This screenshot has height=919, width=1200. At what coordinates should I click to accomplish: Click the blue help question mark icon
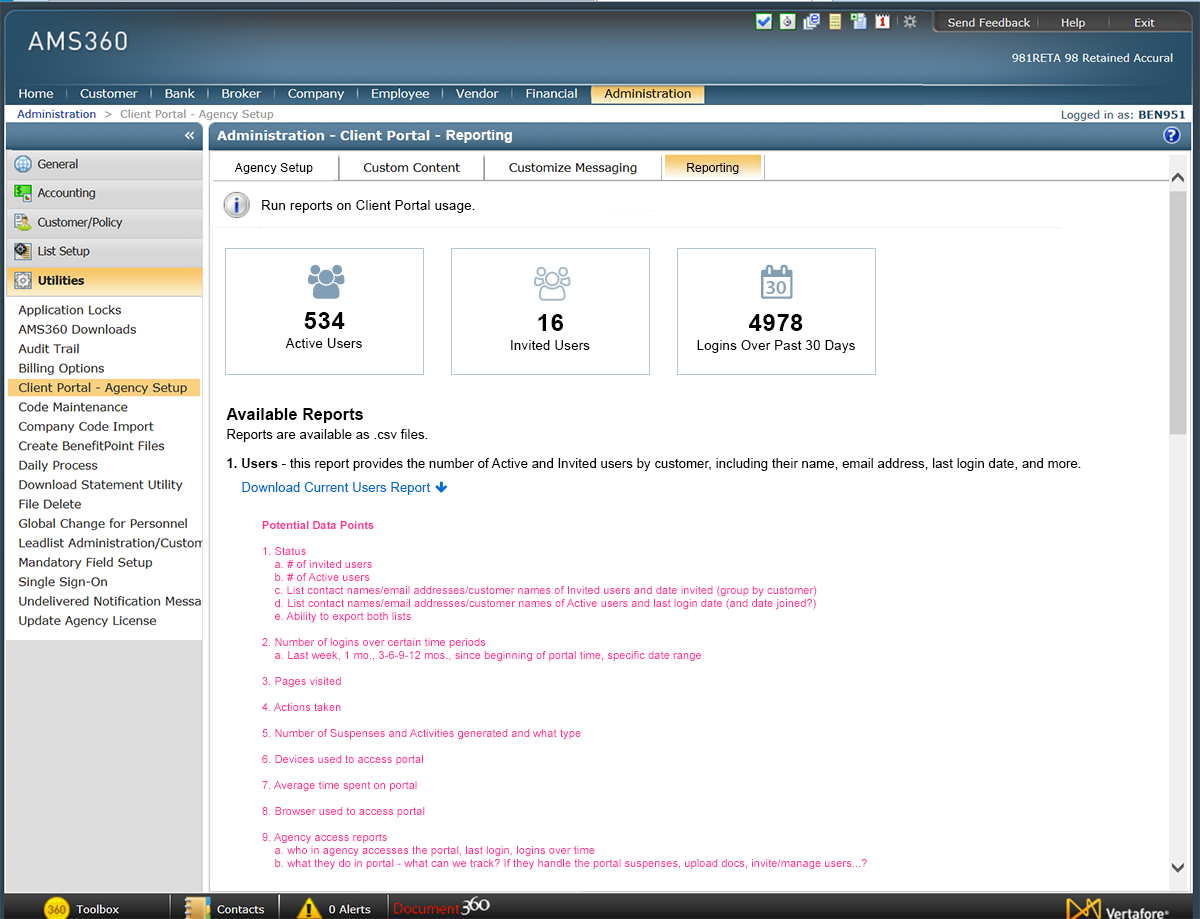click(1172, 136)
